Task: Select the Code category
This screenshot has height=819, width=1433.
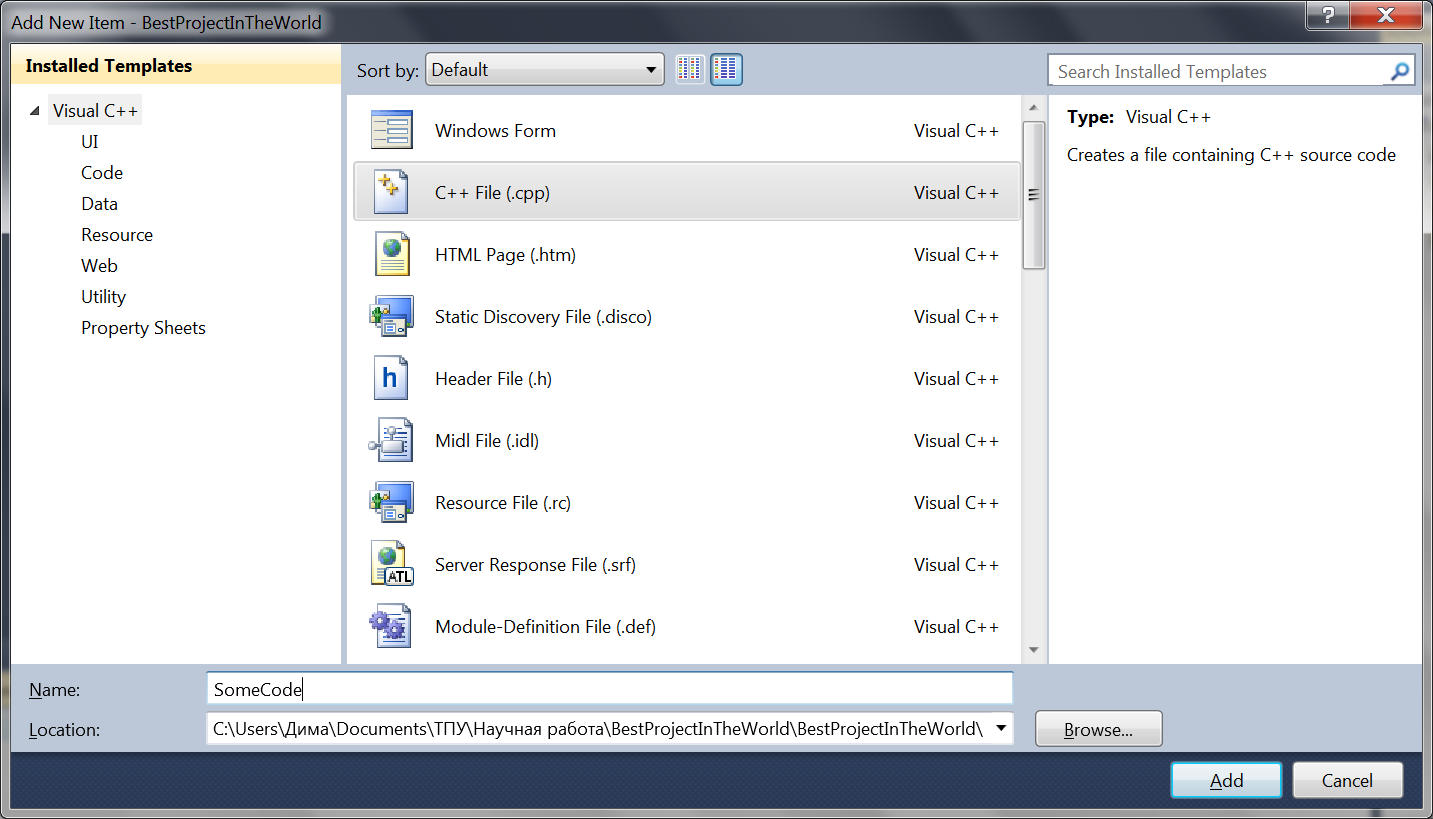Action: tap(102, 173)
